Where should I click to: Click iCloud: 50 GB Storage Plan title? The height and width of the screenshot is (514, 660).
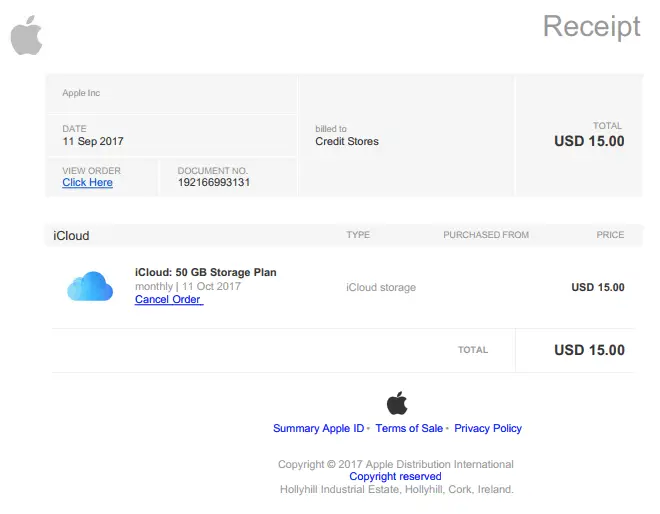205,272
